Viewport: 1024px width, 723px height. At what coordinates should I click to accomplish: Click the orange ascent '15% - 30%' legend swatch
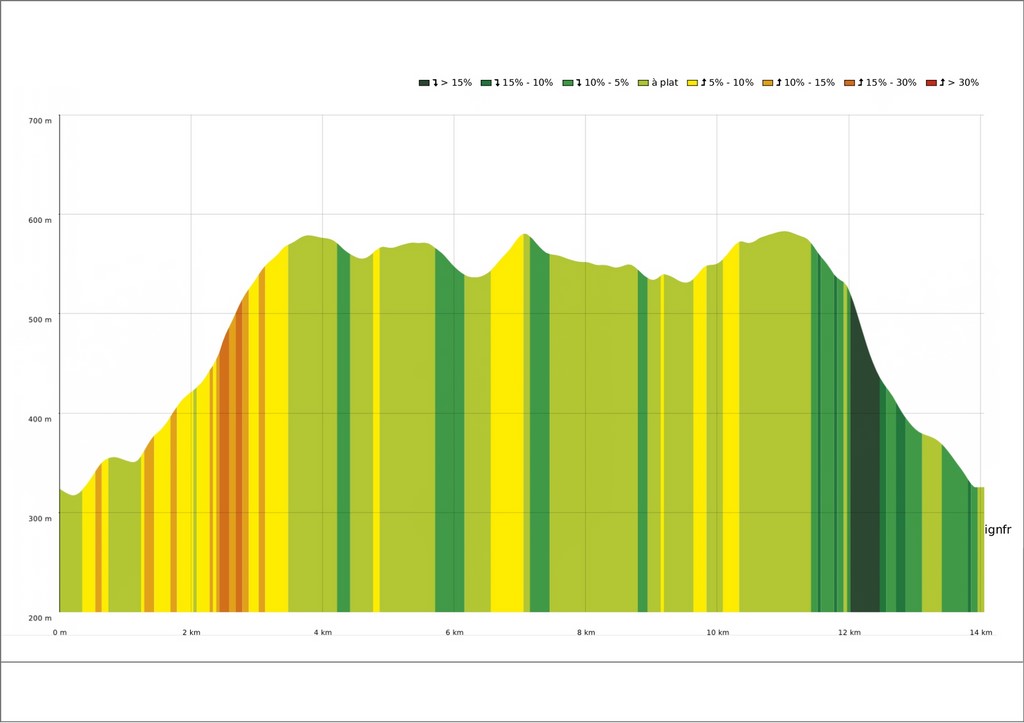850,83
